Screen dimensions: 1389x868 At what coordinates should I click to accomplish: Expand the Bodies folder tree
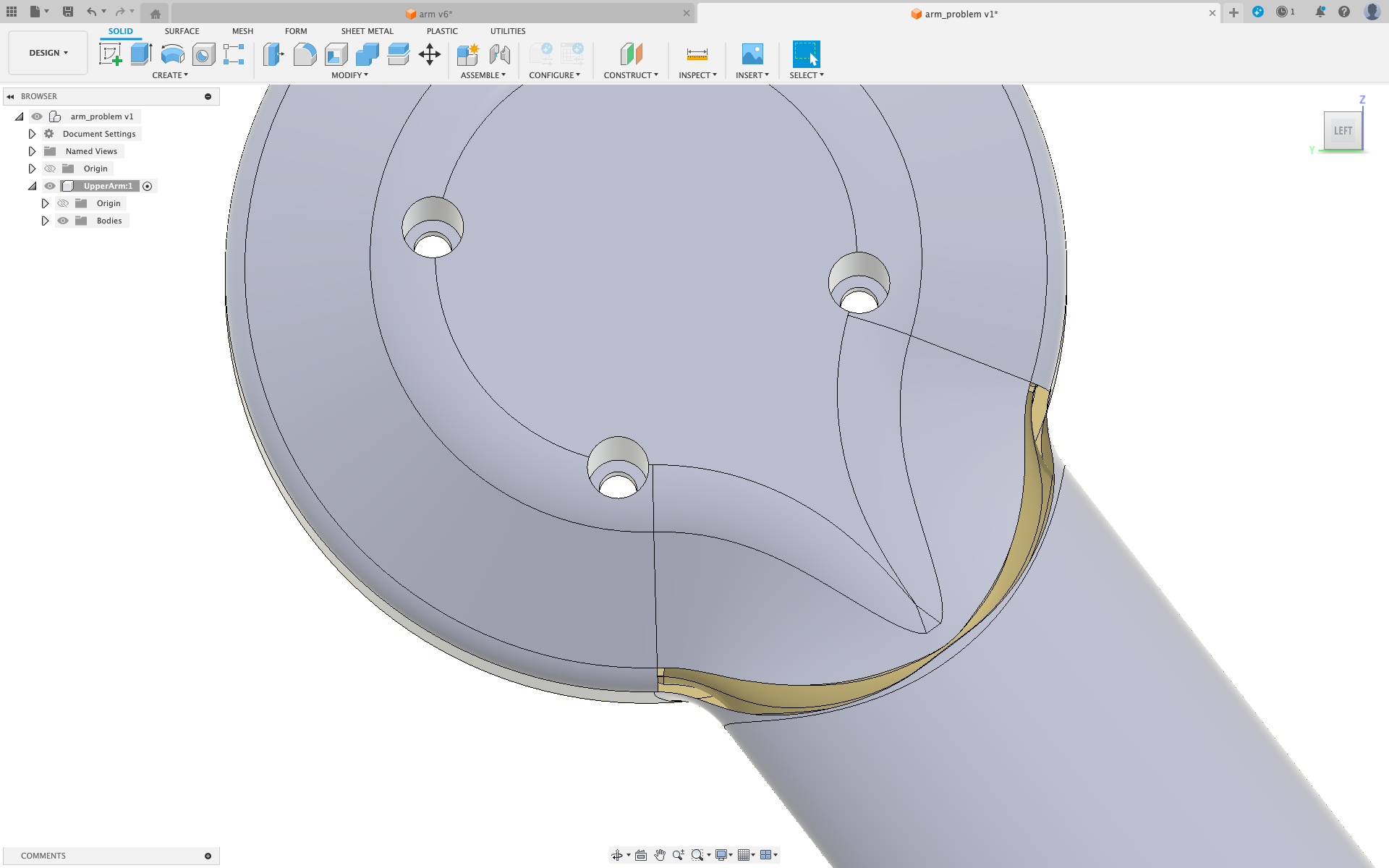pyautogui.click(x=45, y=221)
